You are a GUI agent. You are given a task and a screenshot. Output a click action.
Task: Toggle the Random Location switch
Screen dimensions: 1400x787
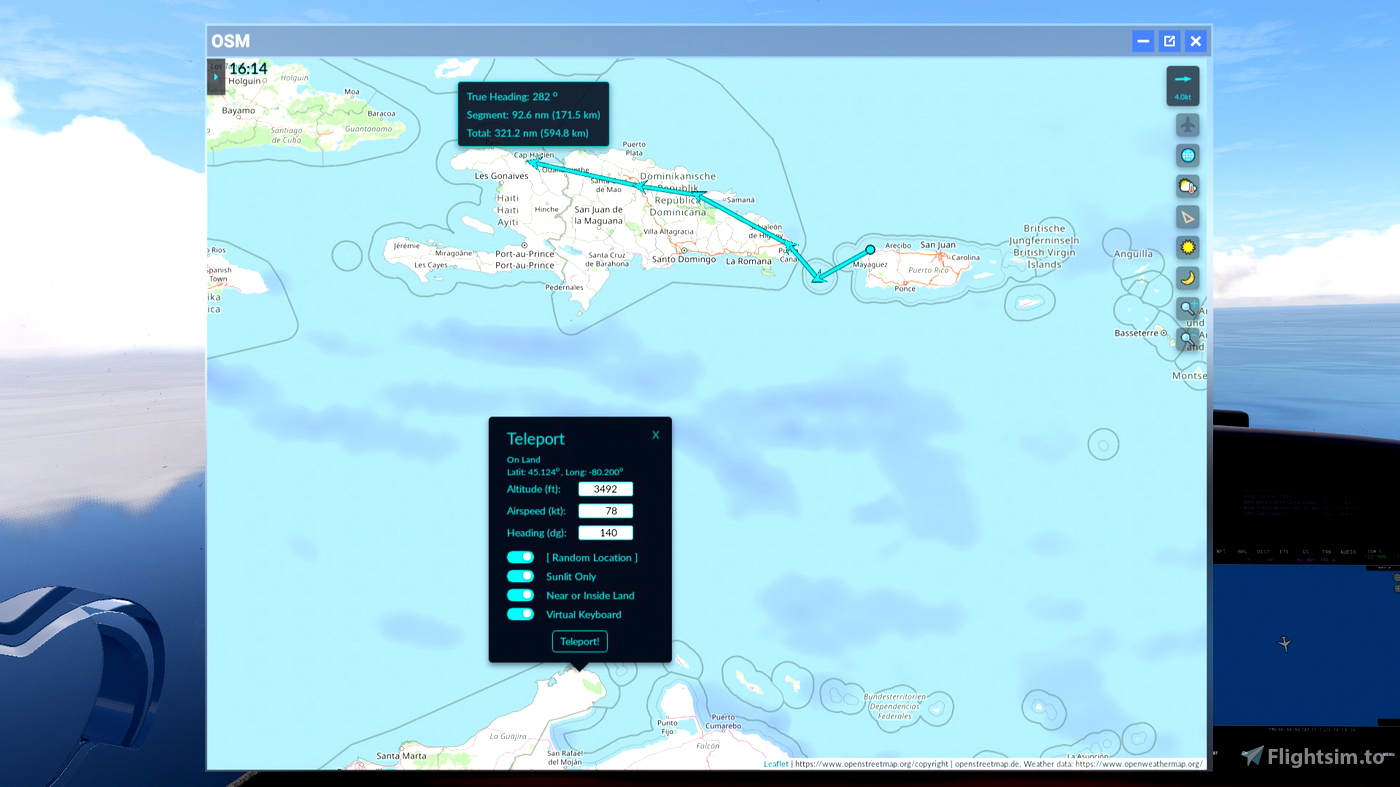point(520,557)
